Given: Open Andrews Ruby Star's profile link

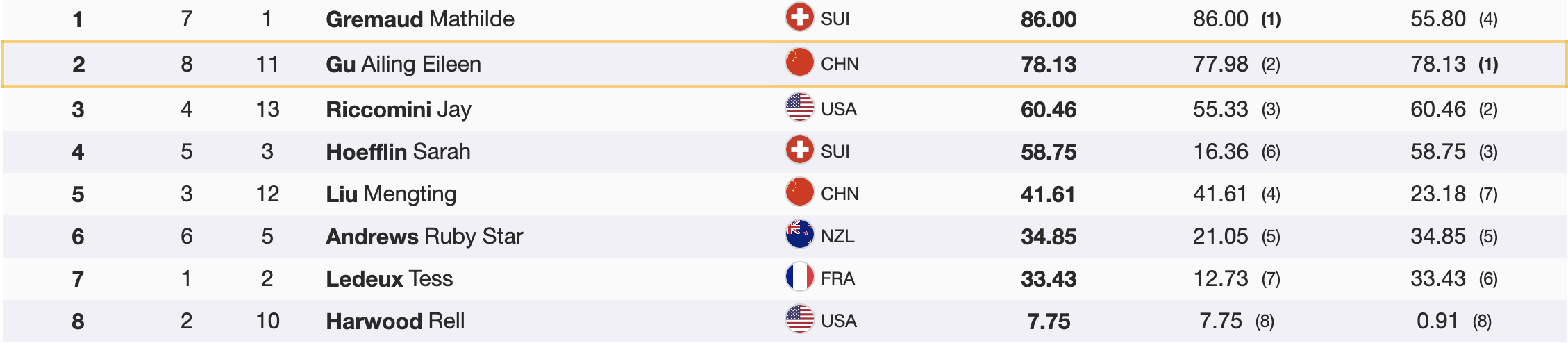Looking at the screenshot, I should (424, 236).
